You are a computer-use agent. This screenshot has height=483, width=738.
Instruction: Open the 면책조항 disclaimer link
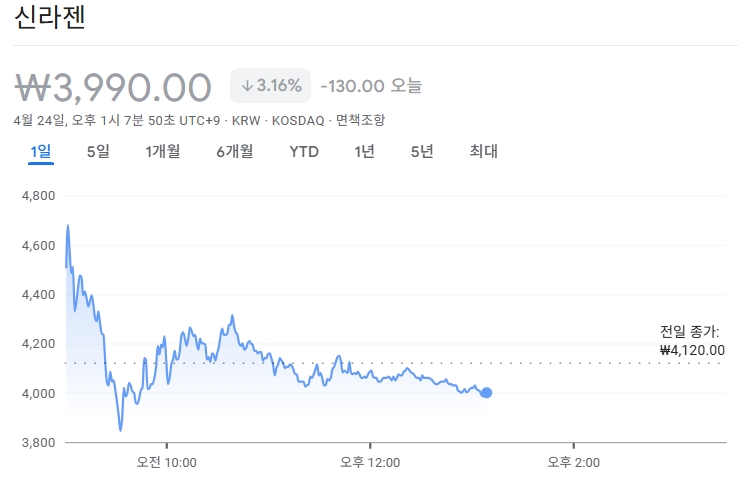point(361,120)
